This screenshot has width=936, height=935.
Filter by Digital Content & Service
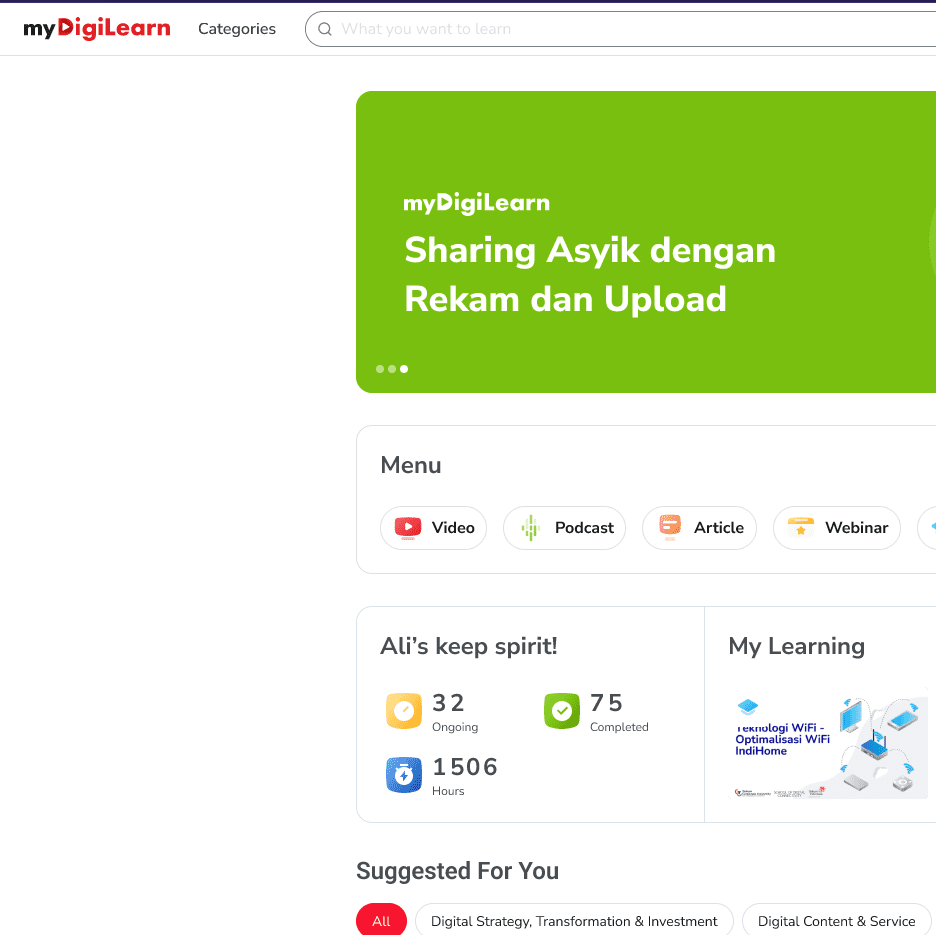tap(836, 921)
